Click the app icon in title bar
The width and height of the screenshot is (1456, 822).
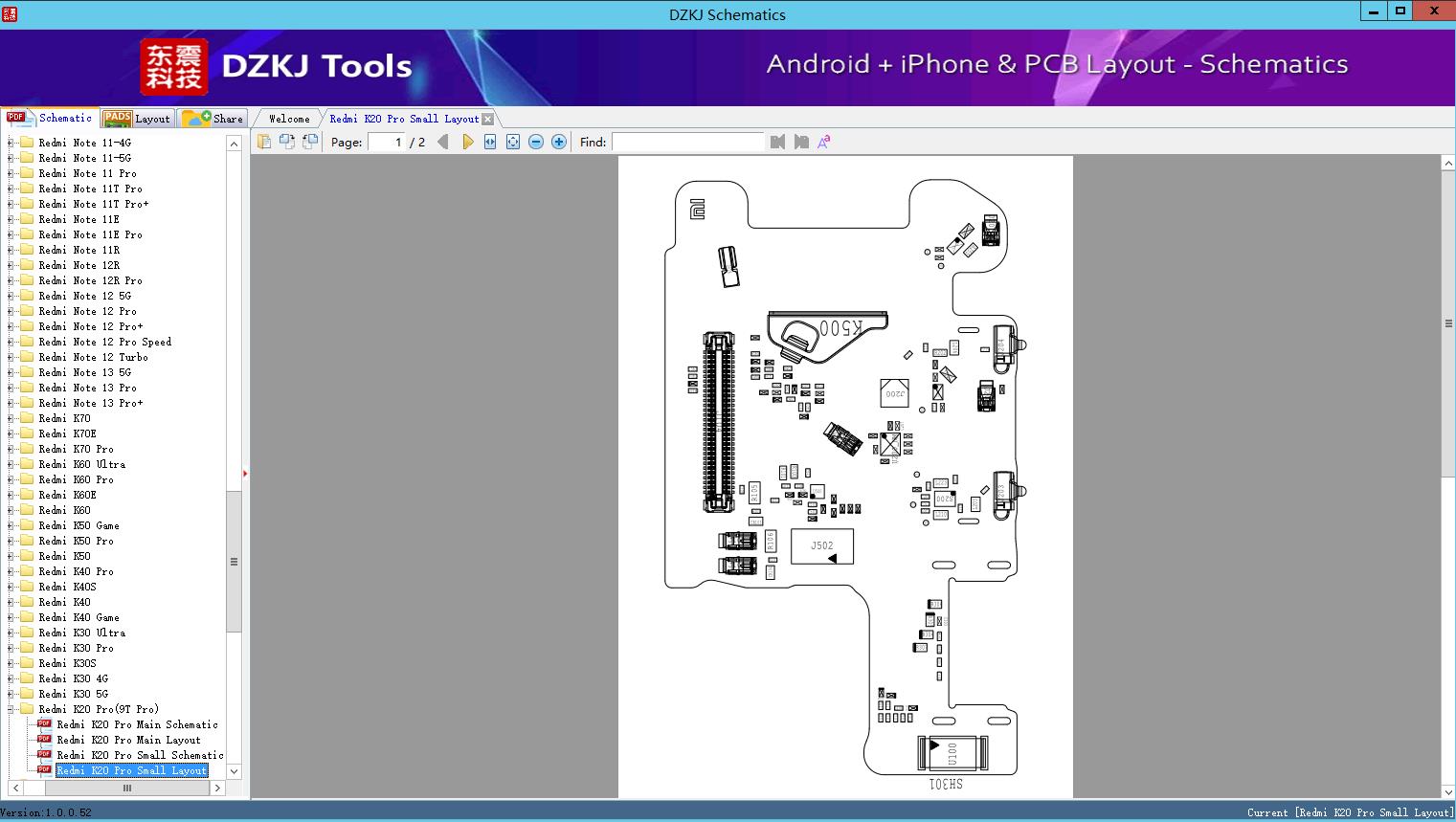[x=10, y=13]
